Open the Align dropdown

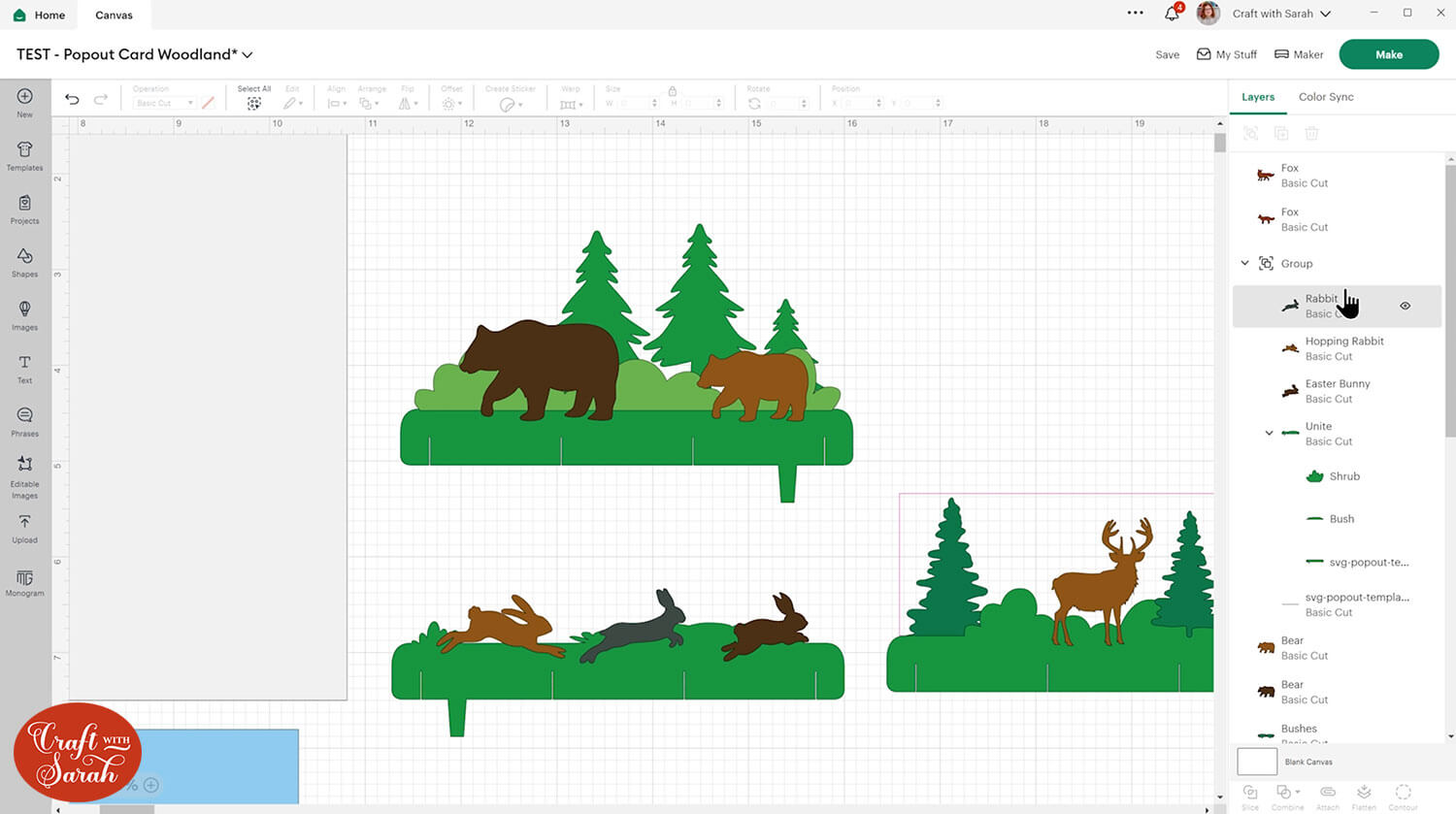tap(335, 103)
